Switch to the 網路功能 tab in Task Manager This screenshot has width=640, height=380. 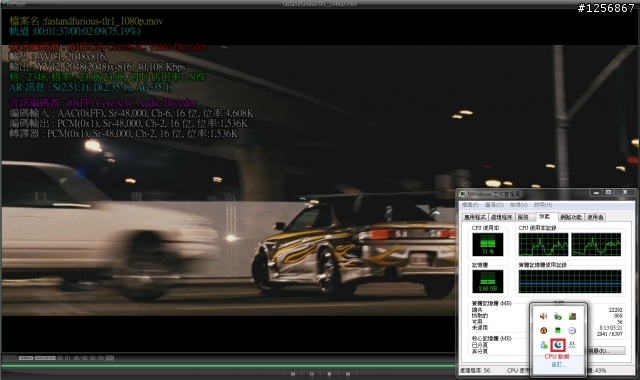571,217
